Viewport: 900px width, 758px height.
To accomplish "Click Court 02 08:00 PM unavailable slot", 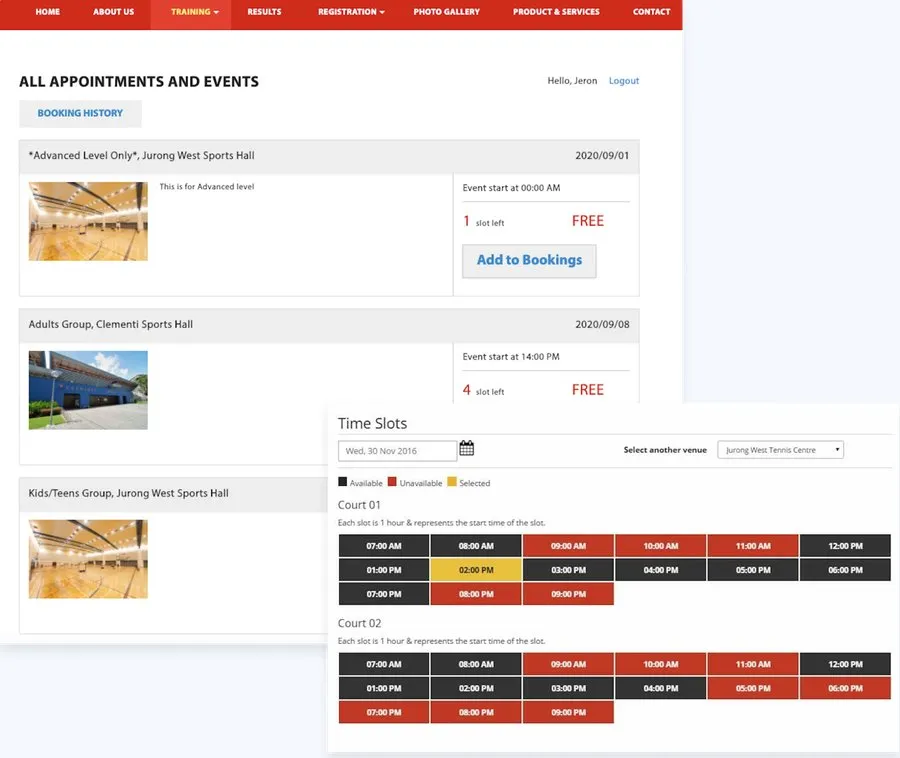I will 476,712.
